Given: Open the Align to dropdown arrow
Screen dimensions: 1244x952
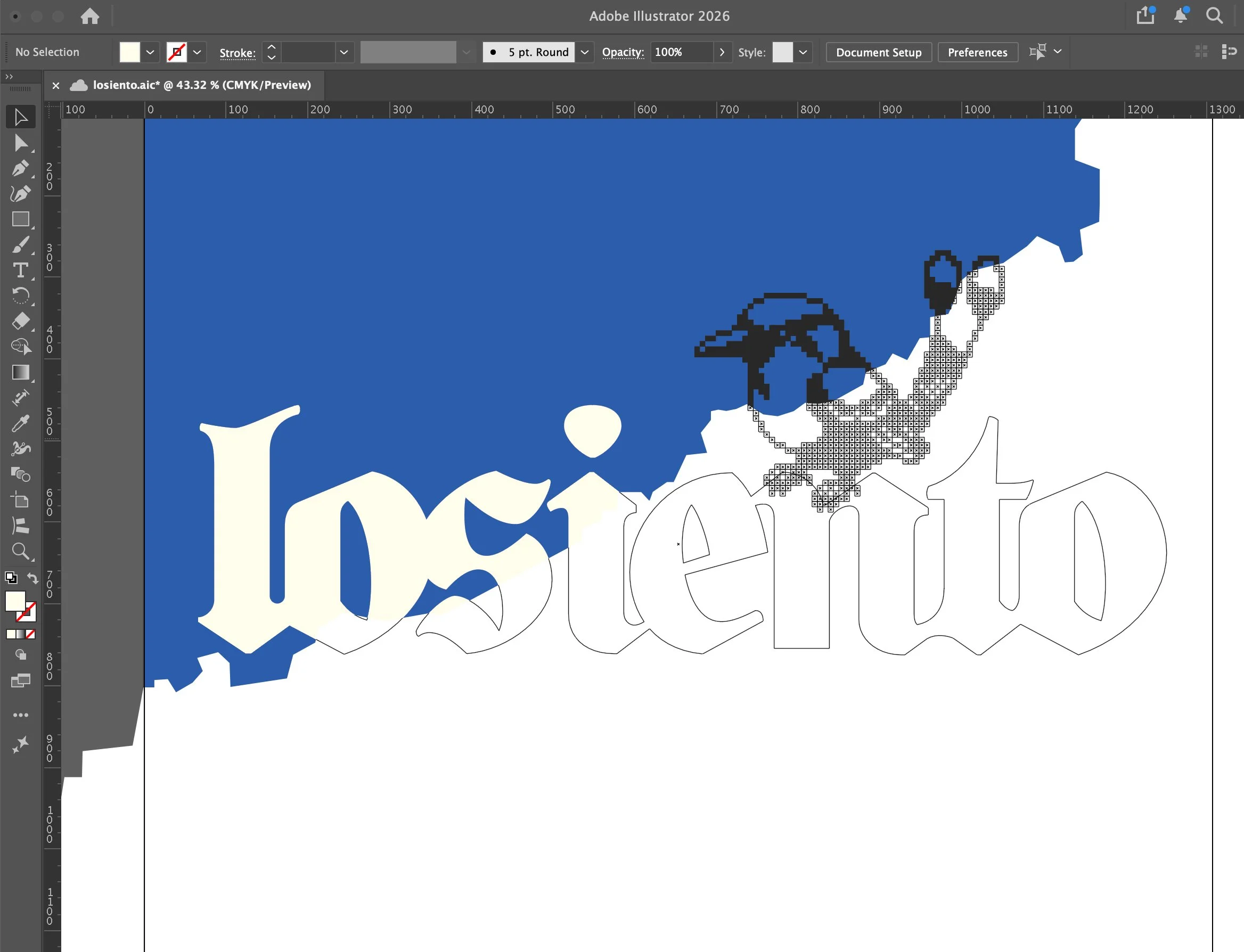Looking at the screenshot, I should pos(1058,51).
